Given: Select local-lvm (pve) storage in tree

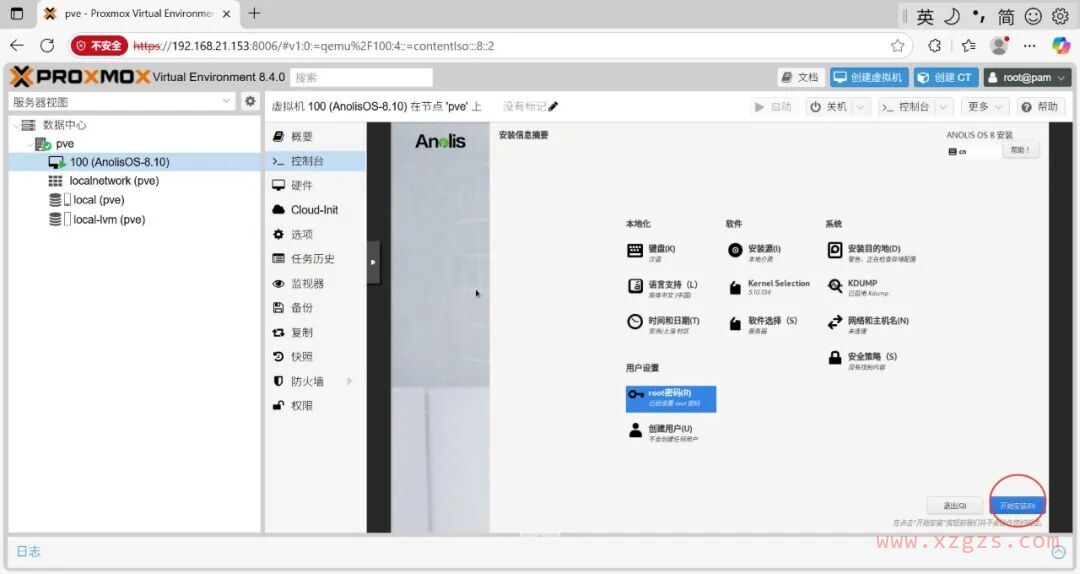Looking at the screenshot, I should [108, 219].
